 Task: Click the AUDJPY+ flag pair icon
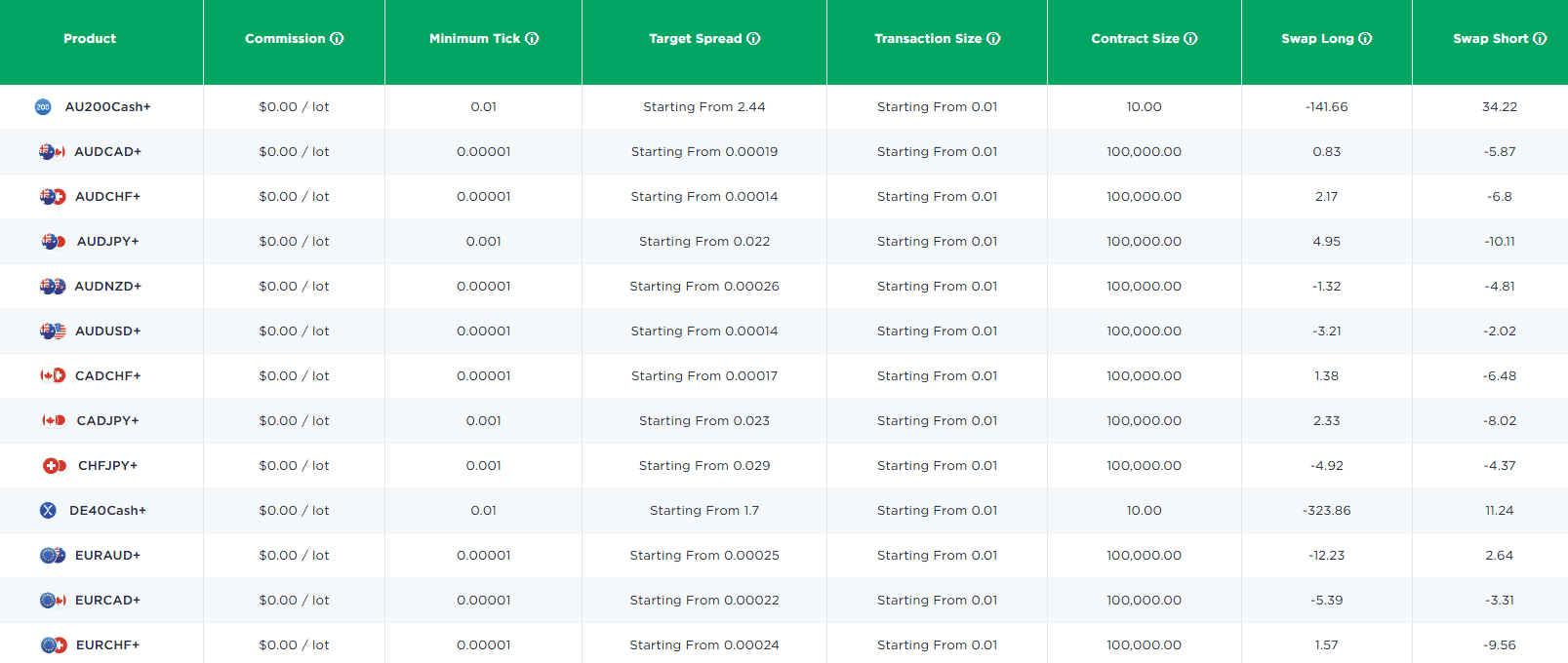54,242
